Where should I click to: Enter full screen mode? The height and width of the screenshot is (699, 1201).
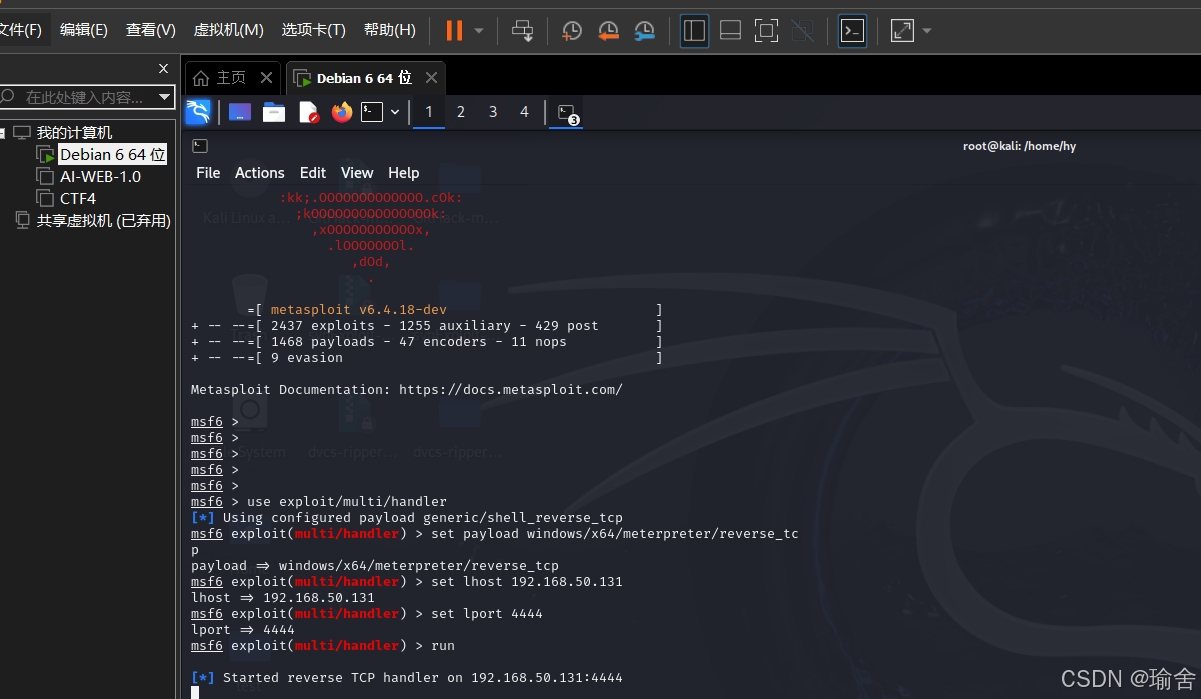coord(766,31)
